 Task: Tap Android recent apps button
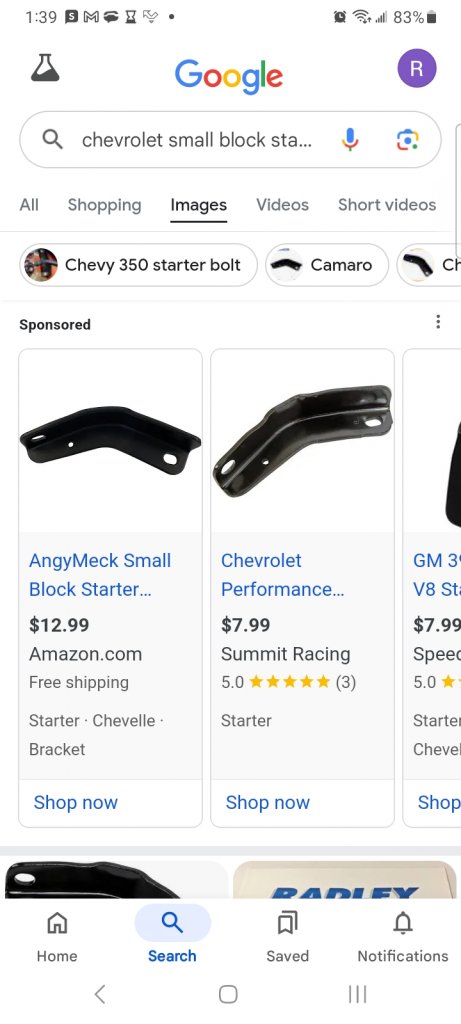point(357,995)
